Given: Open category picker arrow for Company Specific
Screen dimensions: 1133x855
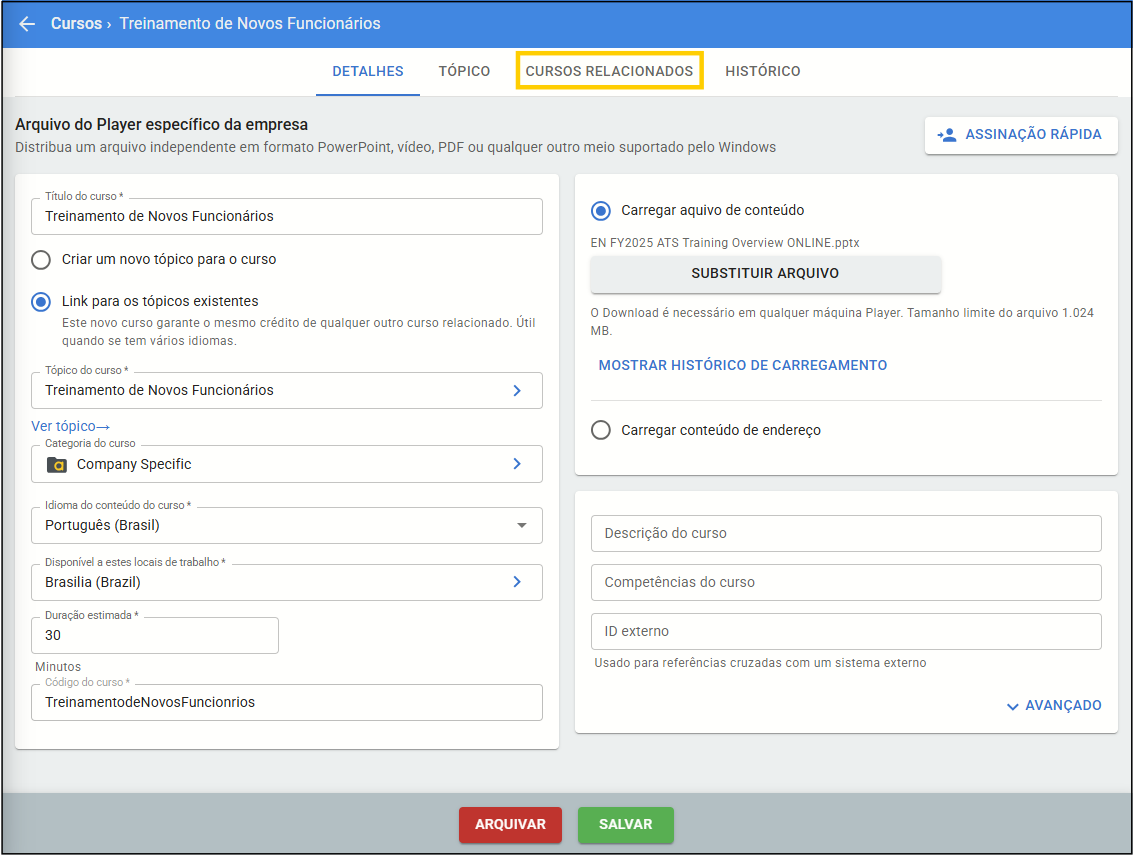Looking at the screenshot, I should [517, 464].
